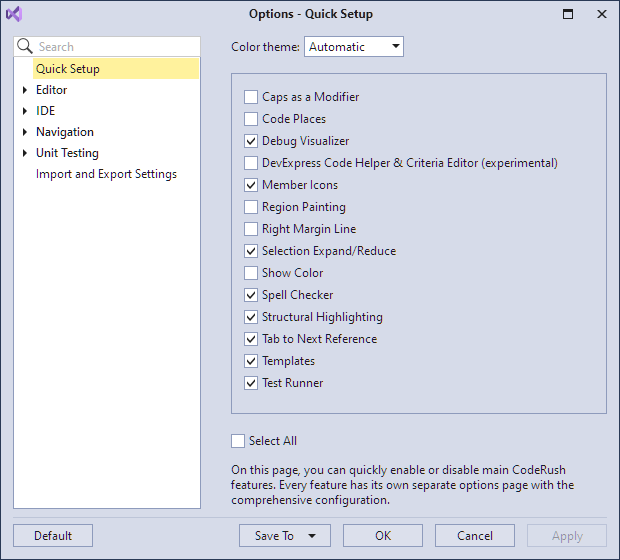Open the IDE category
Image resolution: width=620 pixels, height=560 pixels.
coord(45,111)
